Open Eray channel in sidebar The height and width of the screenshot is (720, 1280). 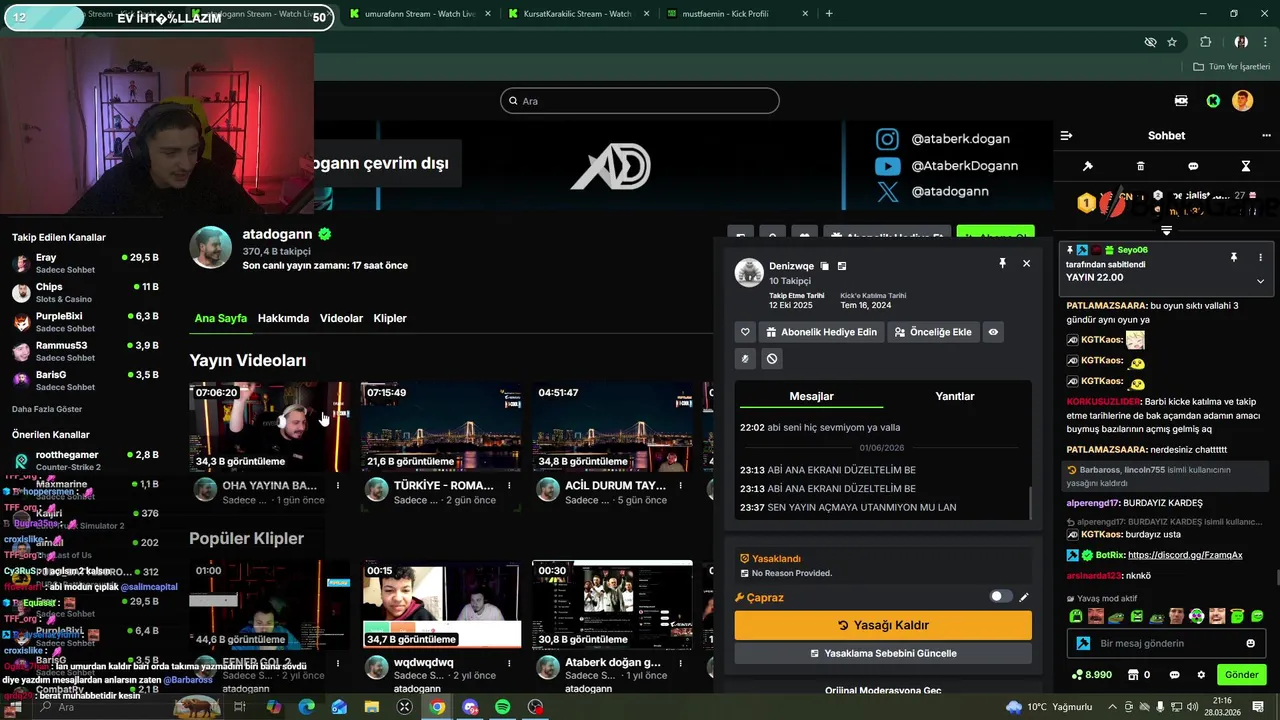point(85,263)
